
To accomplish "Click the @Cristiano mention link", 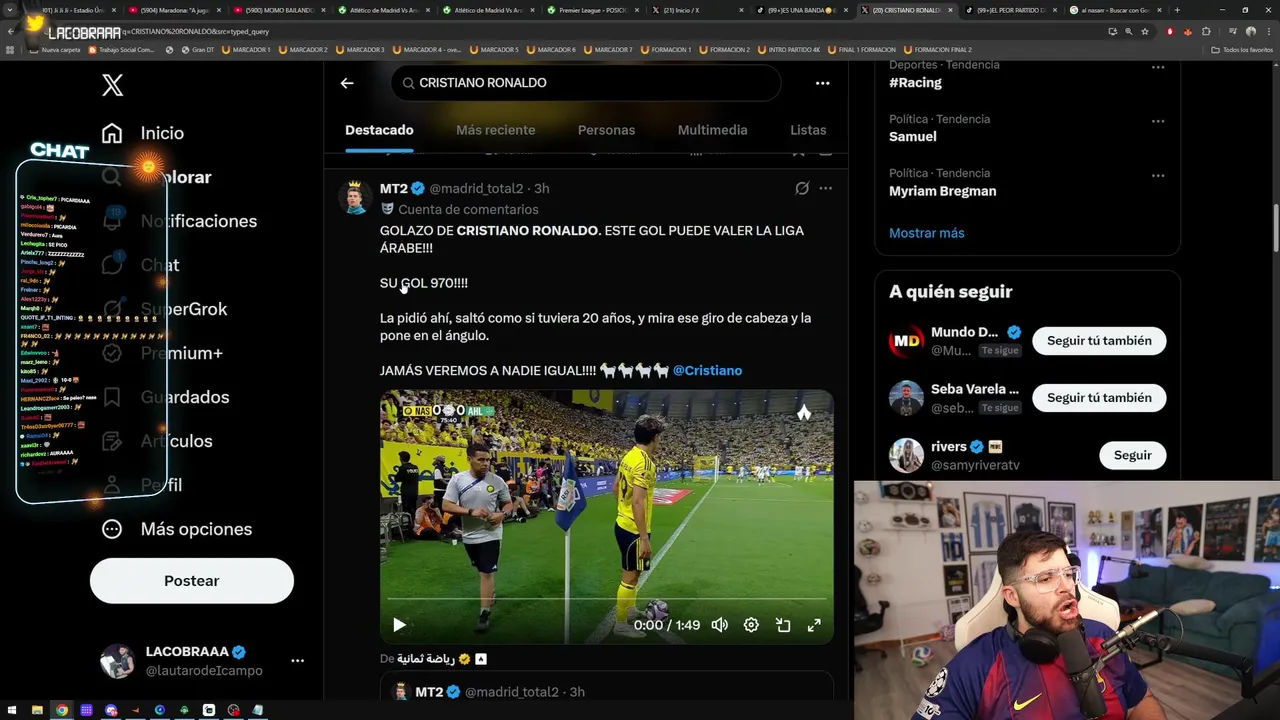I will [707, 370].
